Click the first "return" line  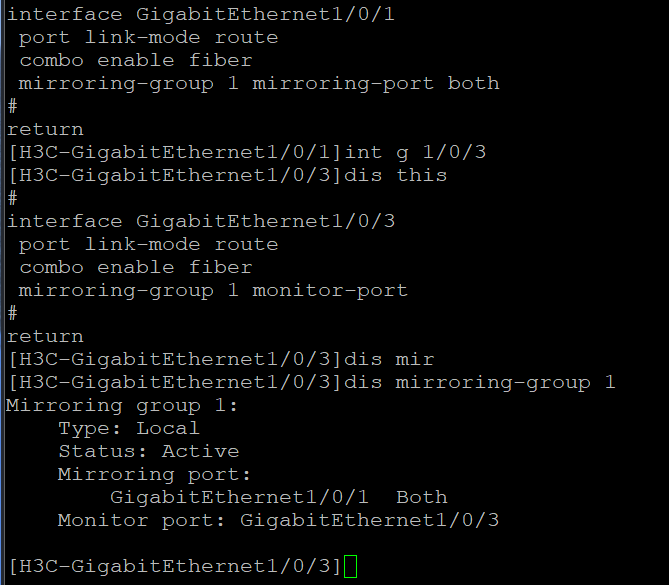click(x=45, y=129)
